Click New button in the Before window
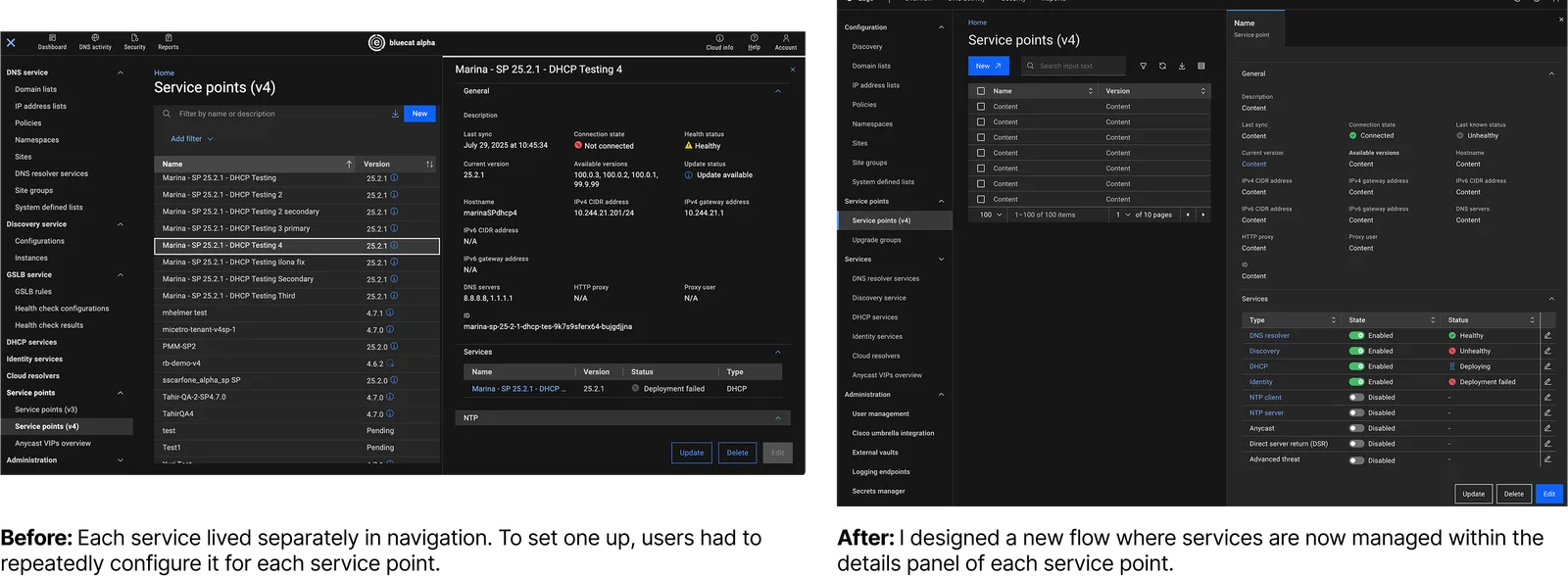 click(419, 114)
